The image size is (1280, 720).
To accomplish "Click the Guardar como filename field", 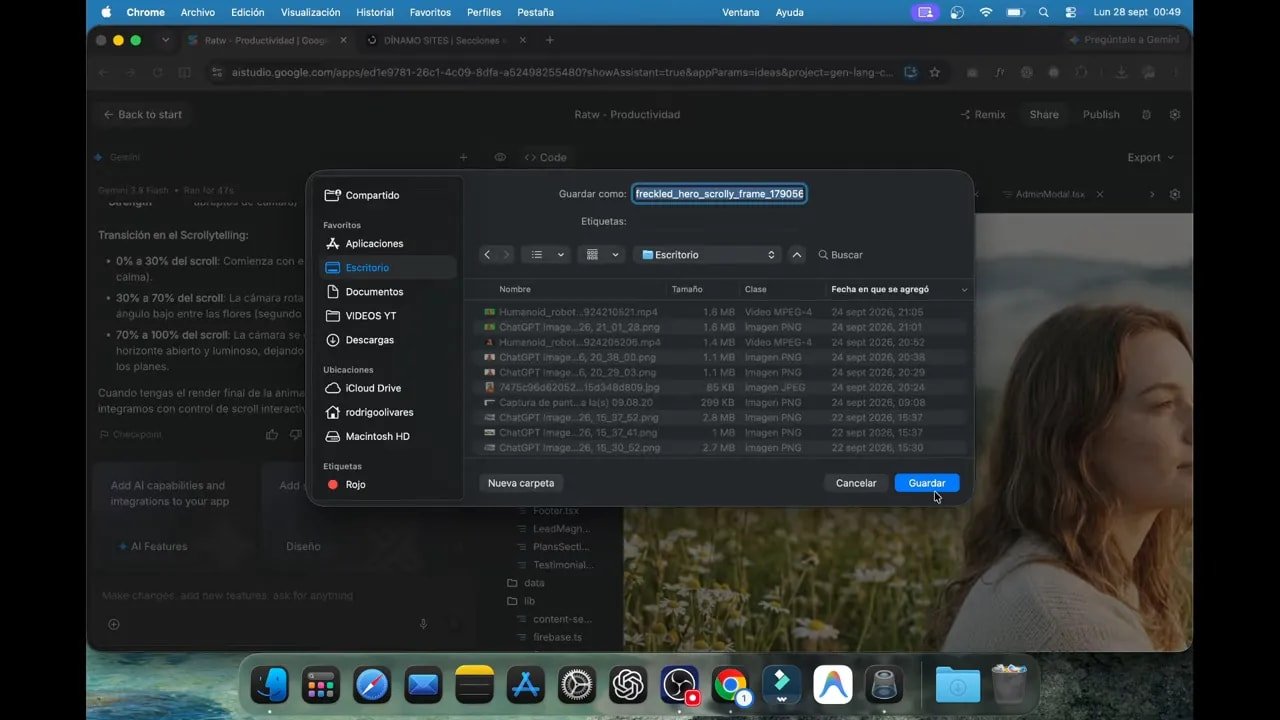I will tap(719, 193).
